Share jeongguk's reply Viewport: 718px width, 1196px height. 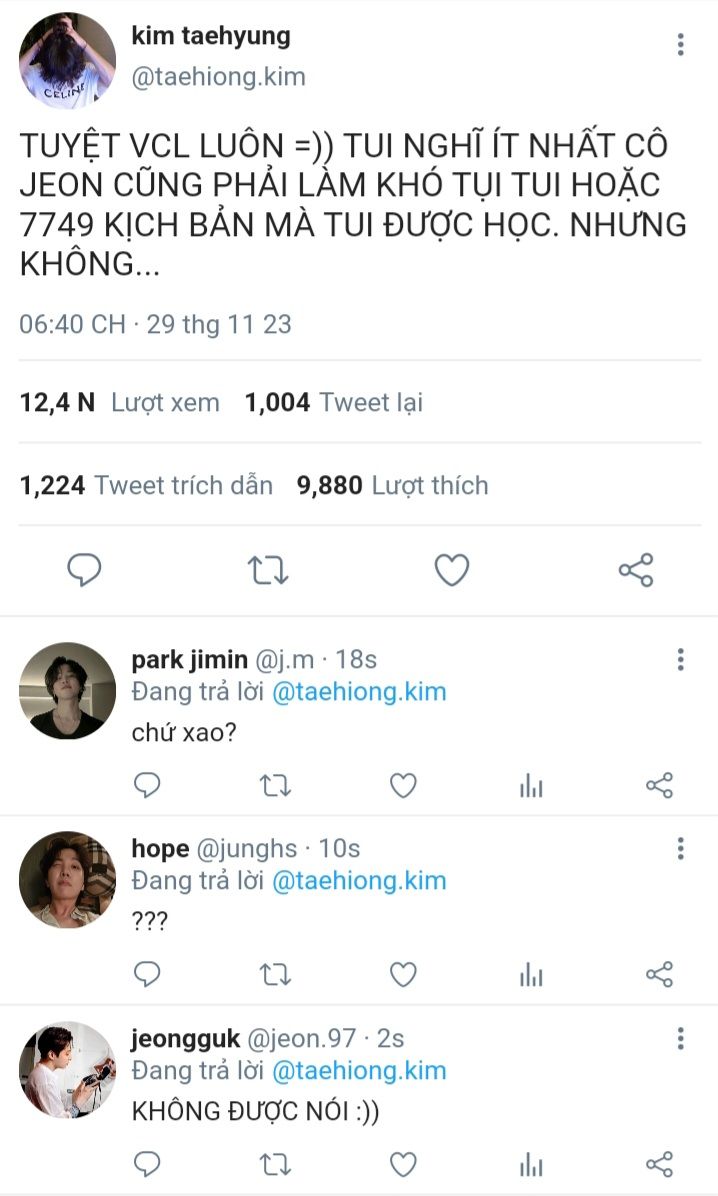(x=659, y=1164)
